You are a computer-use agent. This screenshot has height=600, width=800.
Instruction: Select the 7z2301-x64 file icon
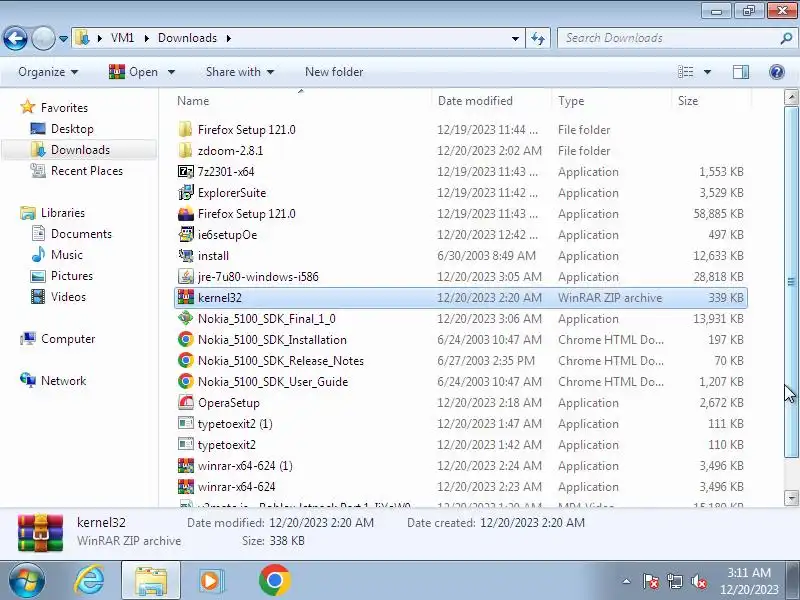coord(186,171)
